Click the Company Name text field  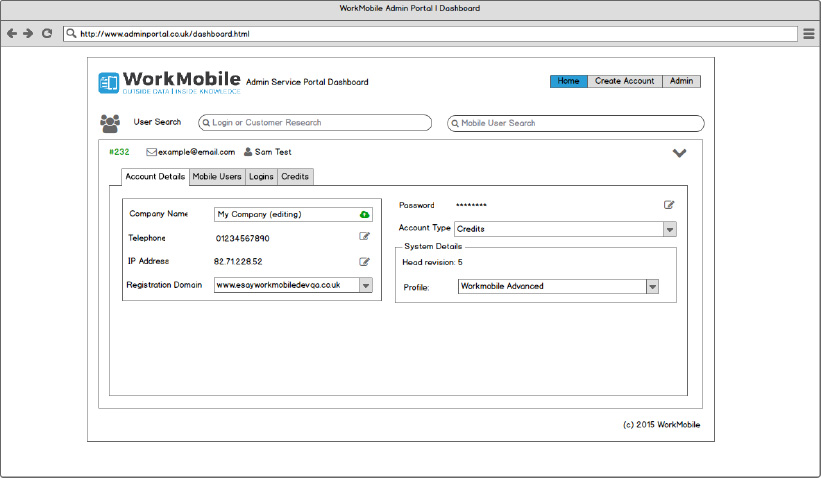(x=293, y=214)
